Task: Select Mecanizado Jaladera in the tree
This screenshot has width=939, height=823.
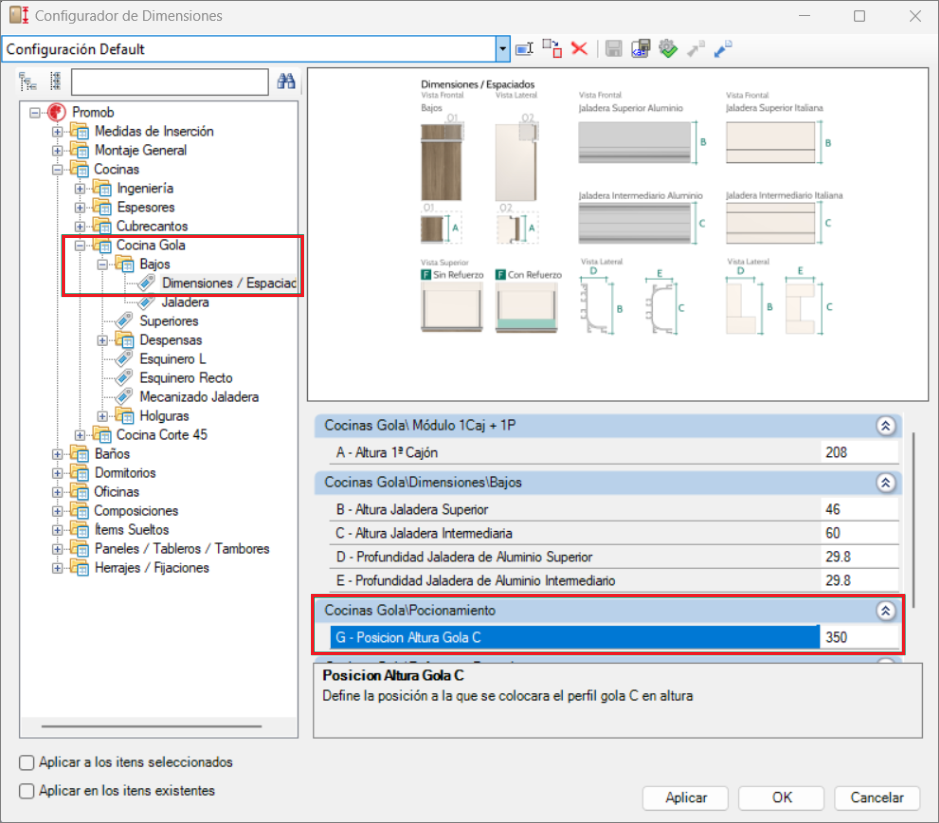Action: coord(198,397)
